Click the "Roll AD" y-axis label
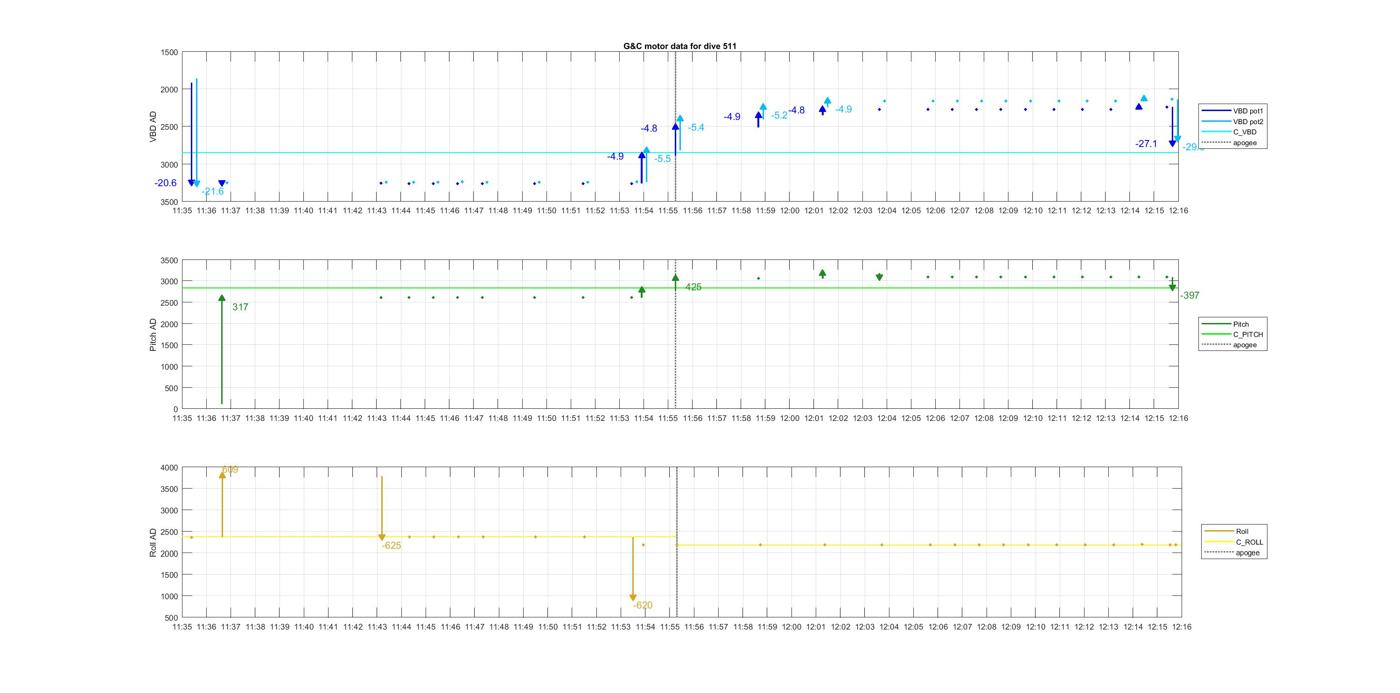Image resolution: width=1400 pixels, height=693 pixels. pos(154,541)
